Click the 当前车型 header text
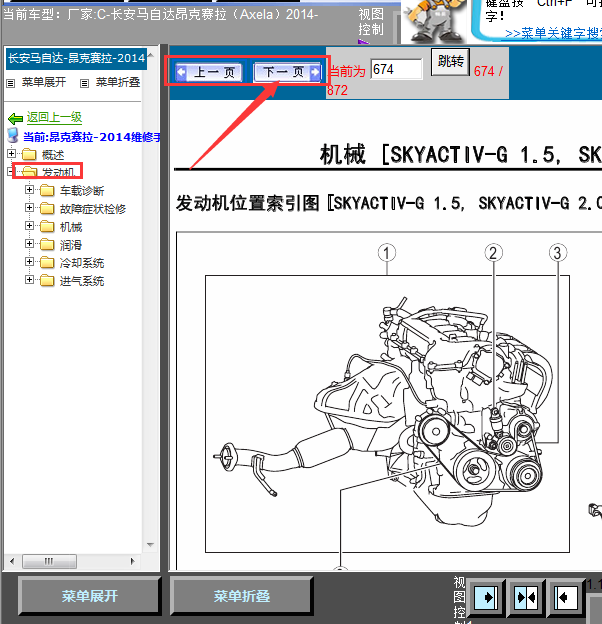 point(161,15)
